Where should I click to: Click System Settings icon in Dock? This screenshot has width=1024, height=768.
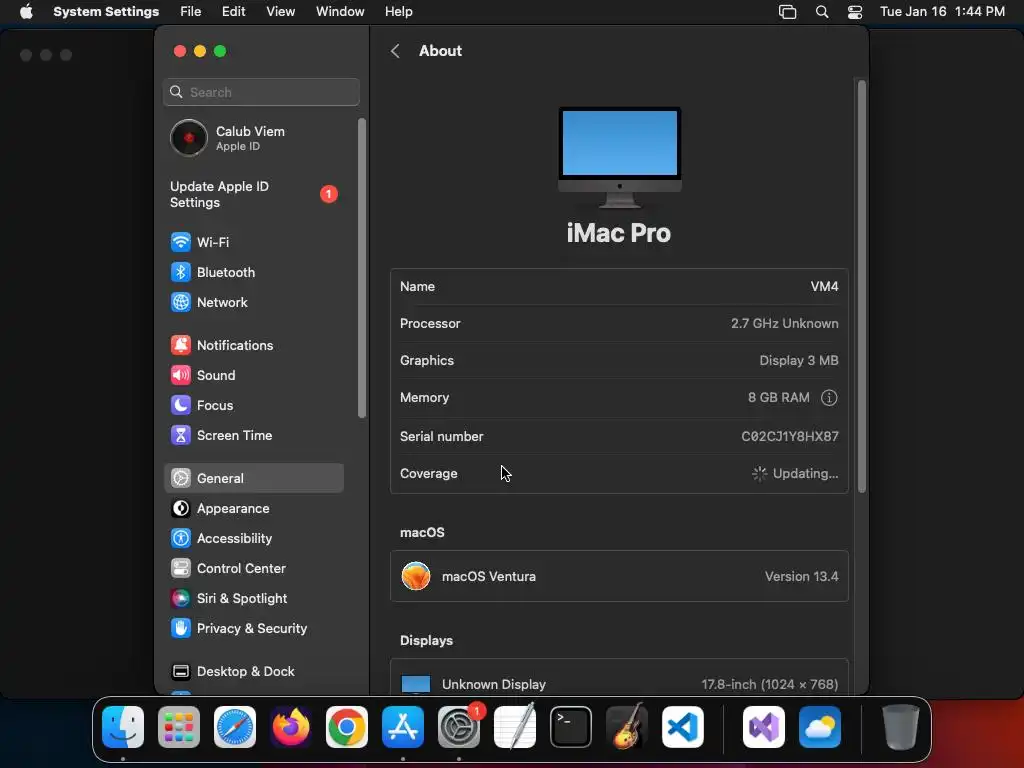click(458, 727)
